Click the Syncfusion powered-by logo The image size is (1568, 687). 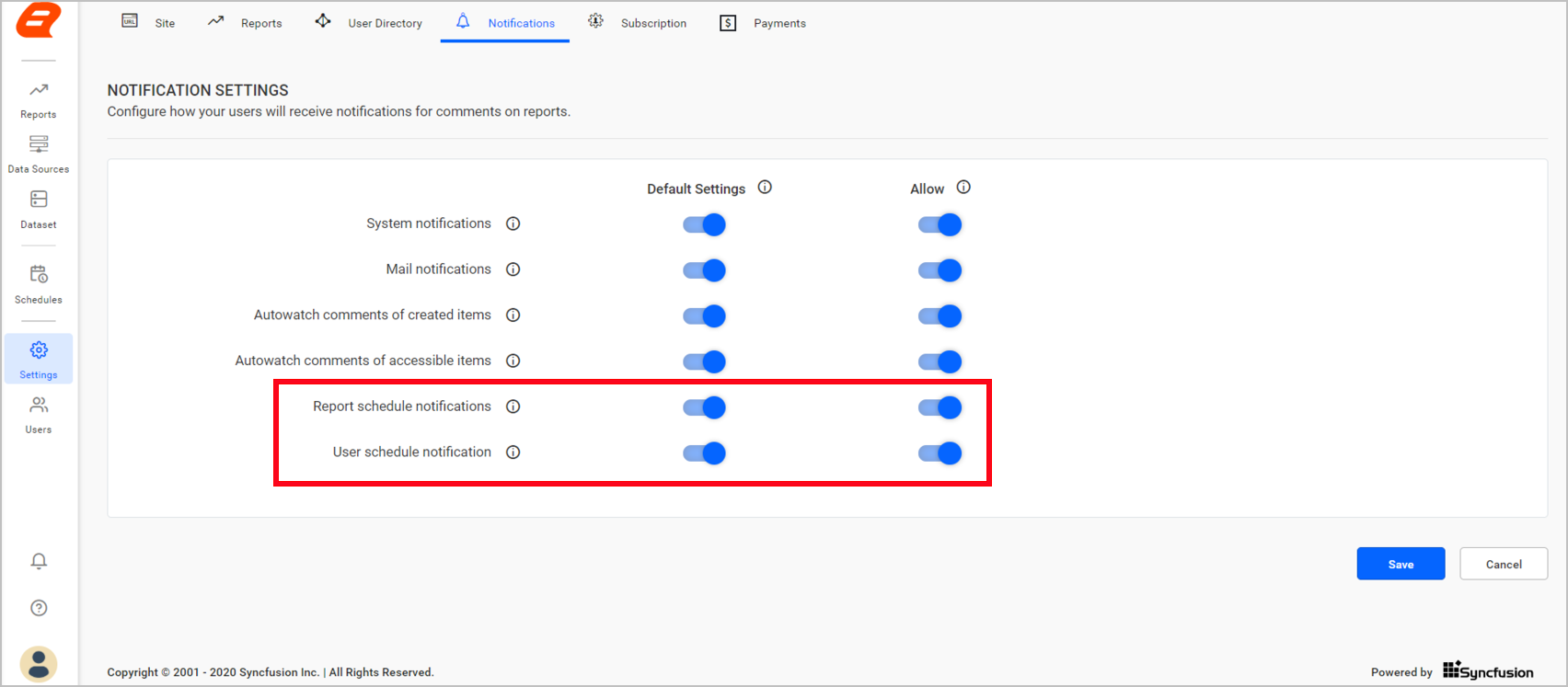pos(1488,670)
